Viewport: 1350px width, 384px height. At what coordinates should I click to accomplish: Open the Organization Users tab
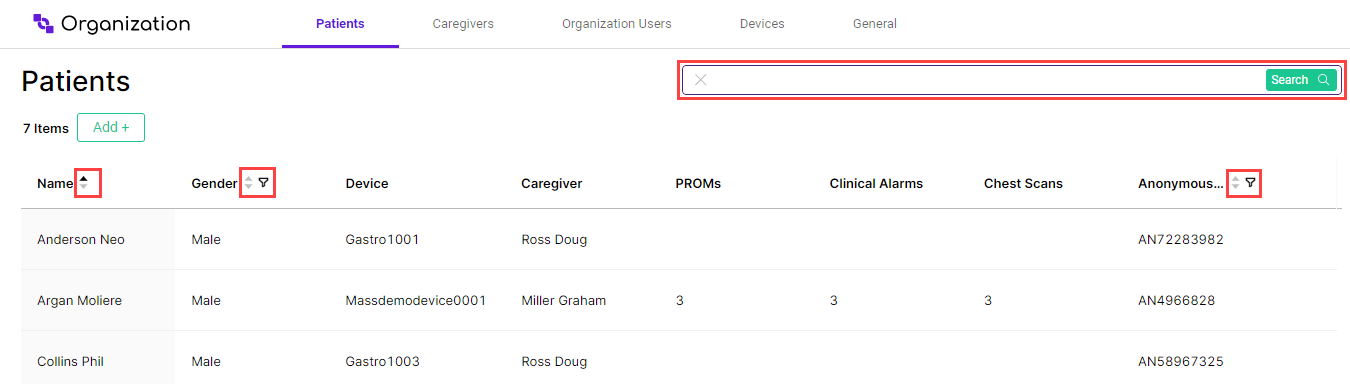pyautogui.click(x=617, y=23)
